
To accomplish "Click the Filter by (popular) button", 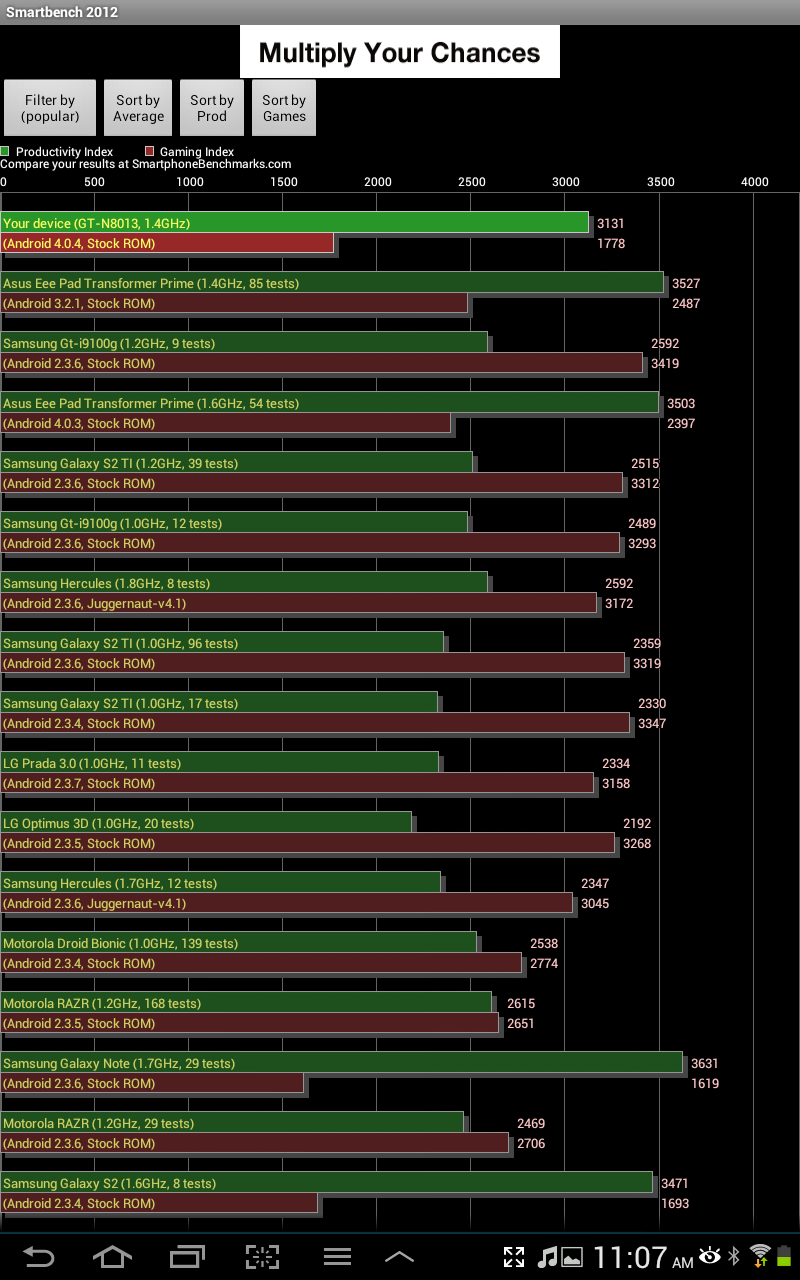I will click(x=50, y=108).
